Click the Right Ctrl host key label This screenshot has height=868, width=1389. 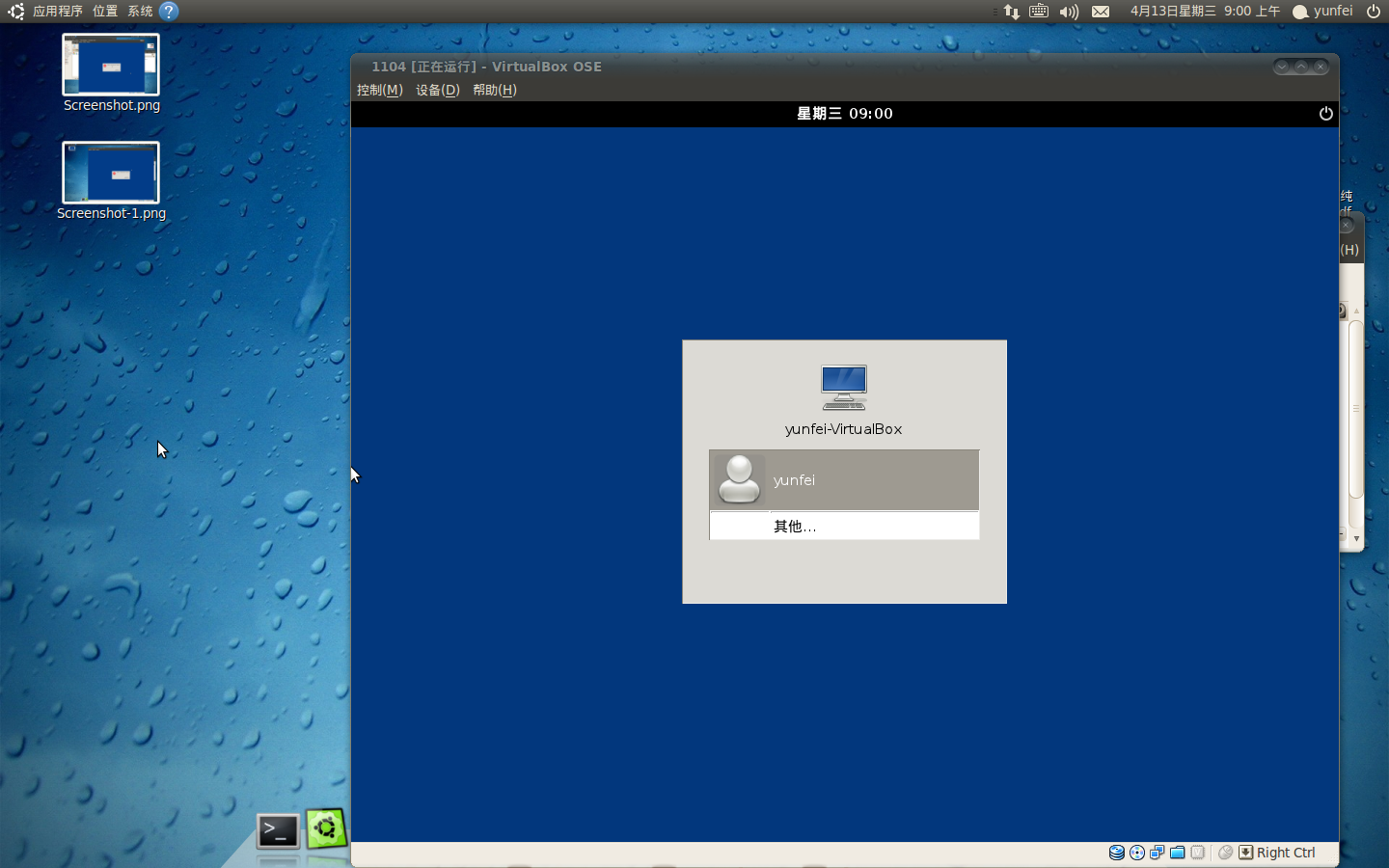1286,853
